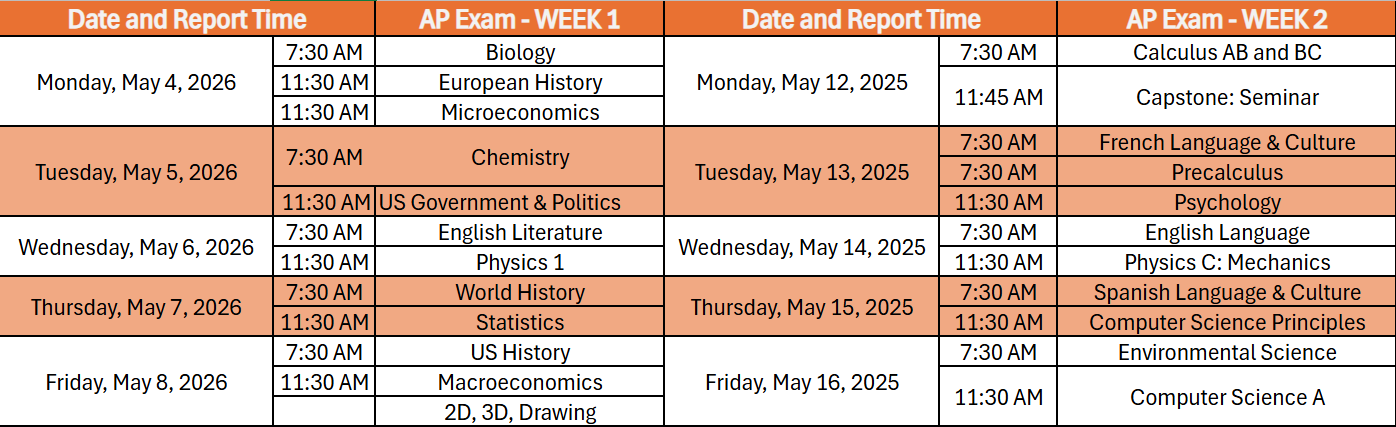Select the European History cell
Viewport: 1396px width, 427px height.
(x=520, y=82)
